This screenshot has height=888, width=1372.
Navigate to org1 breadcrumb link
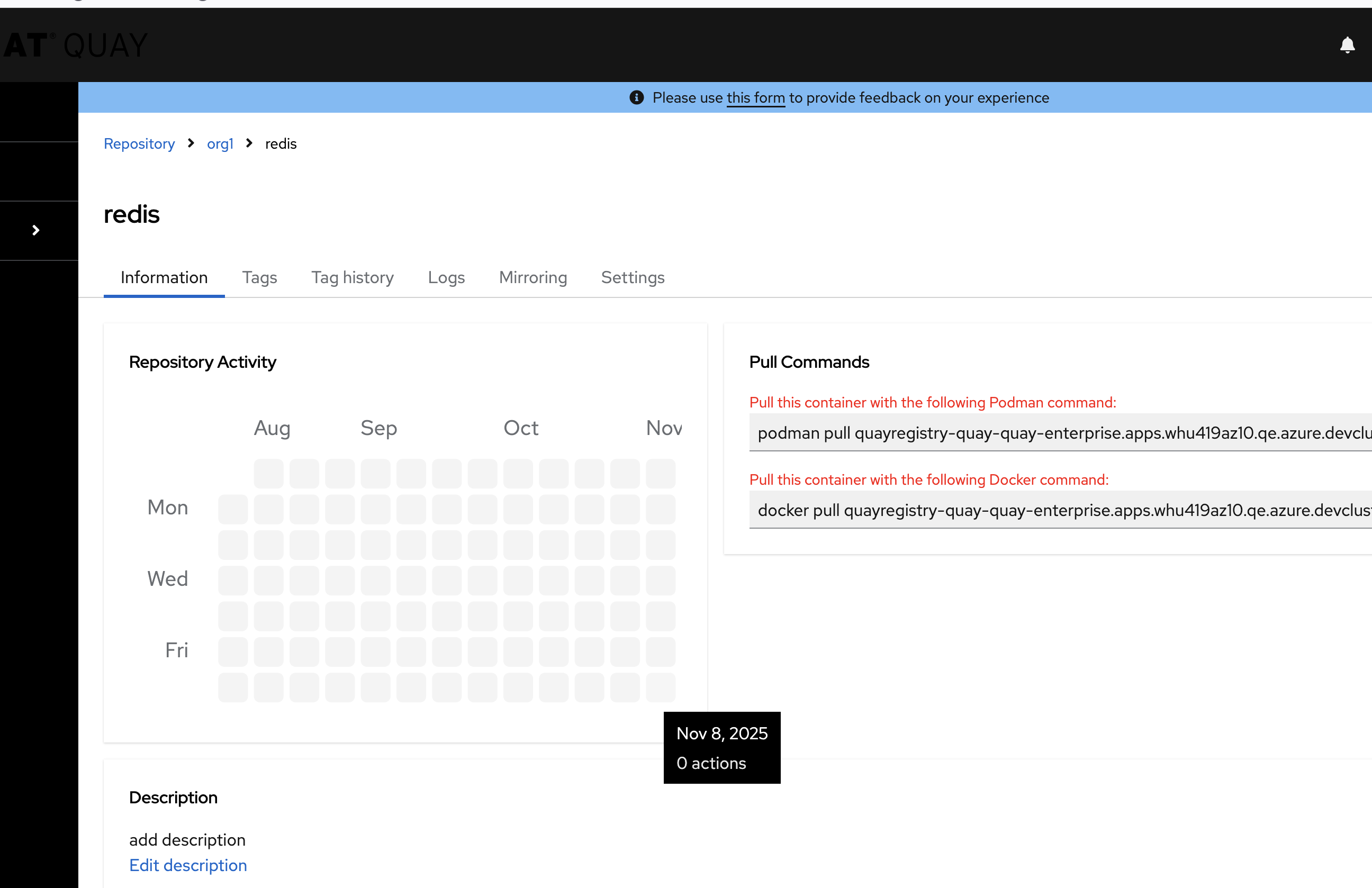click(220, 143)
